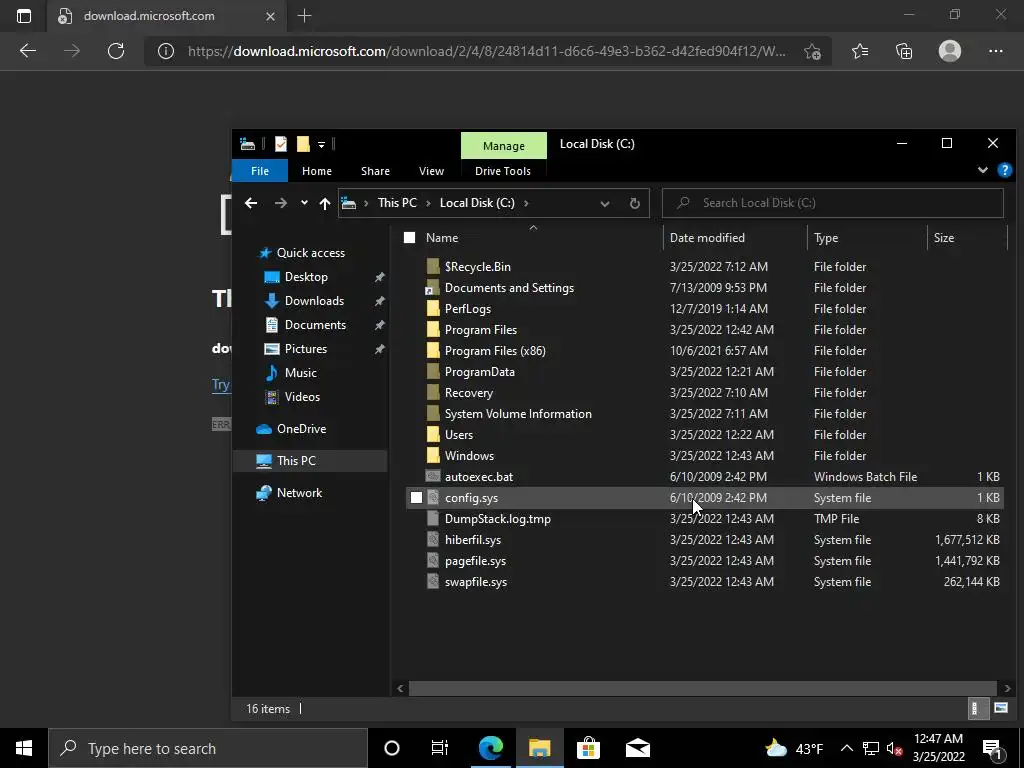Image resolution: width=1024 pixels, height=768 pixels.
Task: Click the horizontal scrollbar in file list
Action: pyautogui.click(x=703, y=688)
